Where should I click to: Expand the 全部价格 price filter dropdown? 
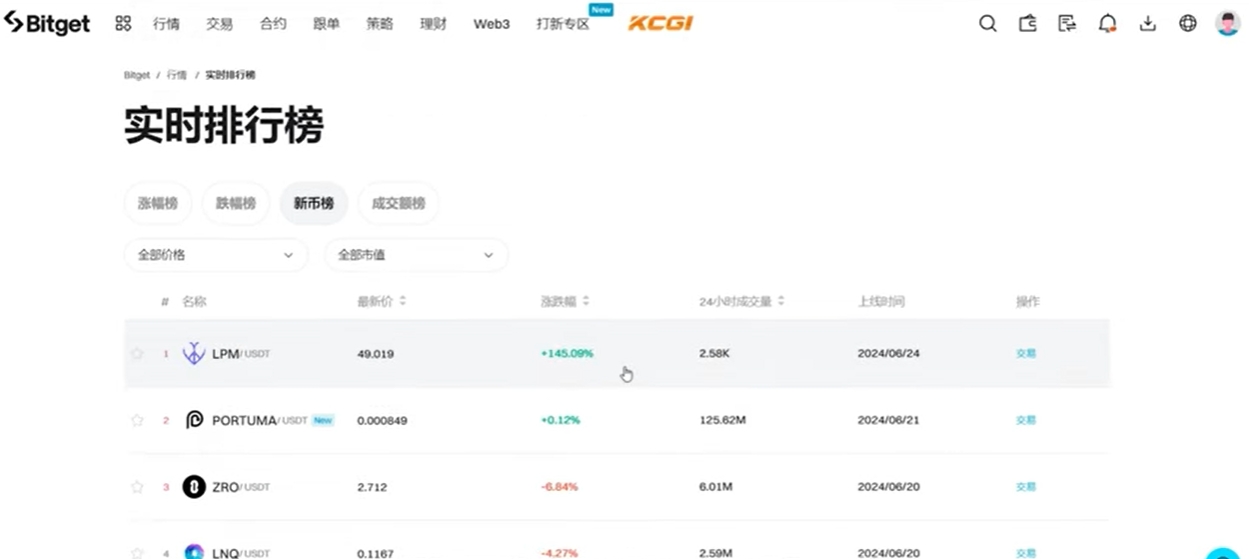[x=215, y=255]
